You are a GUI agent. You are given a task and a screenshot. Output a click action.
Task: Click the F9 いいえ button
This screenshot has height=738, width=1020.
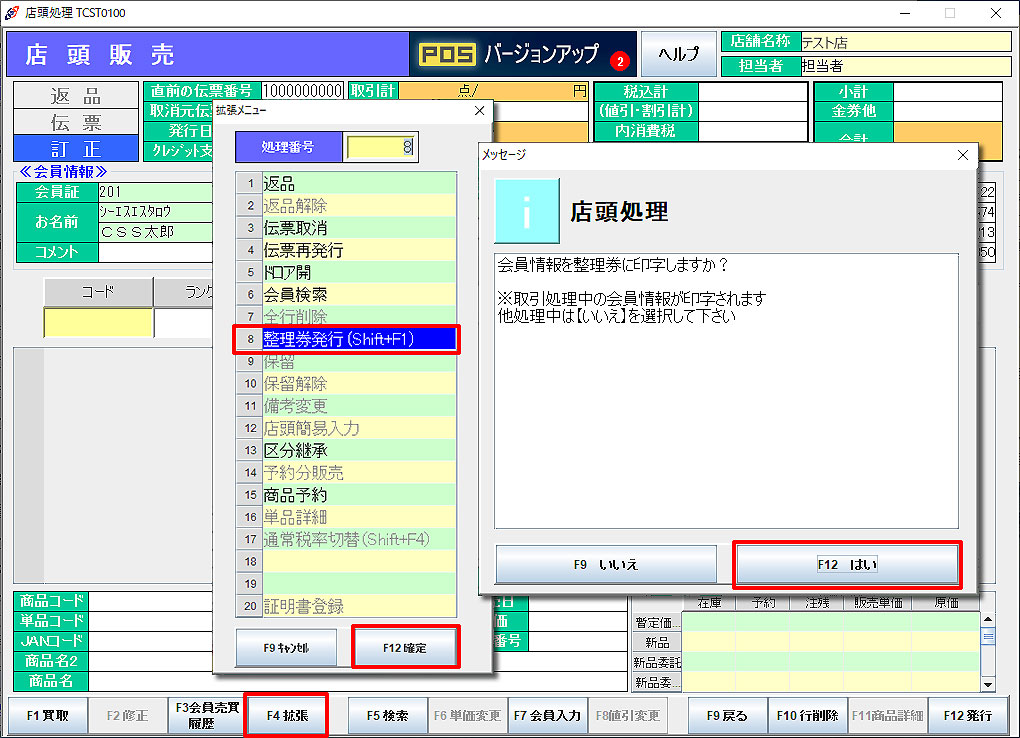[606, 565]
